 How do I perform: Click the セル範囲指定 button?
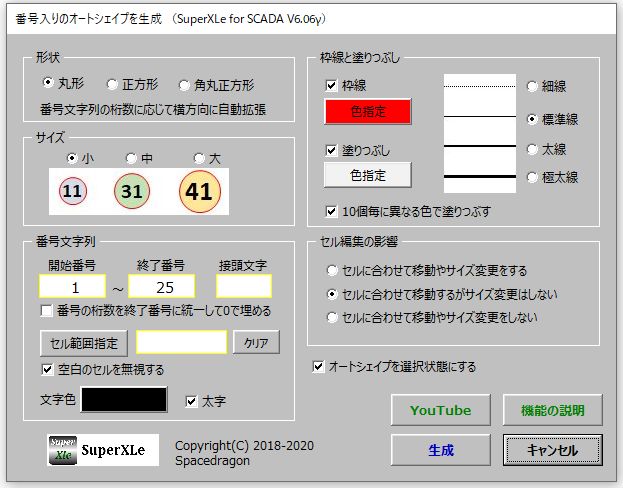click(84, 343)
